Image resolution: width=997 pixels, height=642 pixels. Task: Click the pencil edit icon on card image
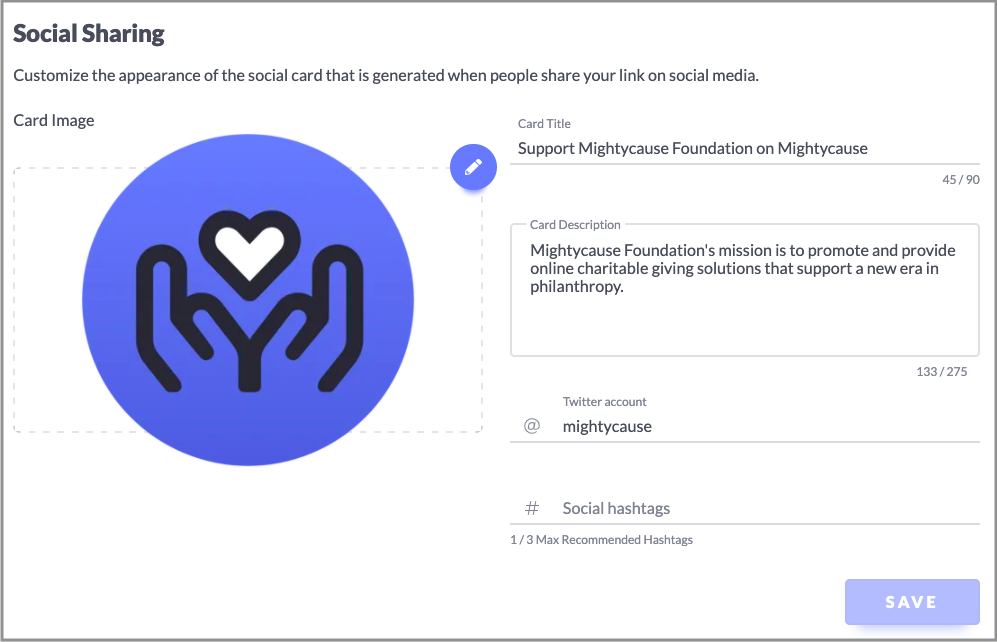tap(473, 167)
